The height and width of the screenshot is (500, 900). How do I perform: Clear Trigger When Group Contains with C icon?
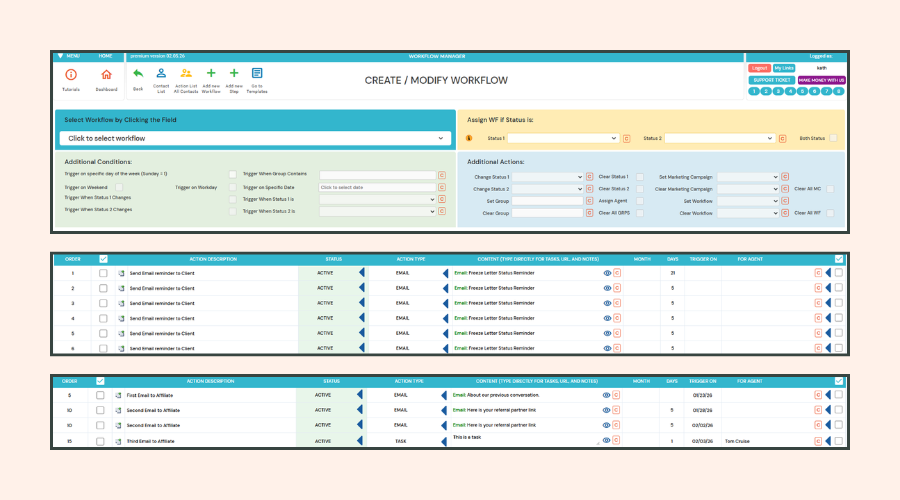(x=442, y=175)
